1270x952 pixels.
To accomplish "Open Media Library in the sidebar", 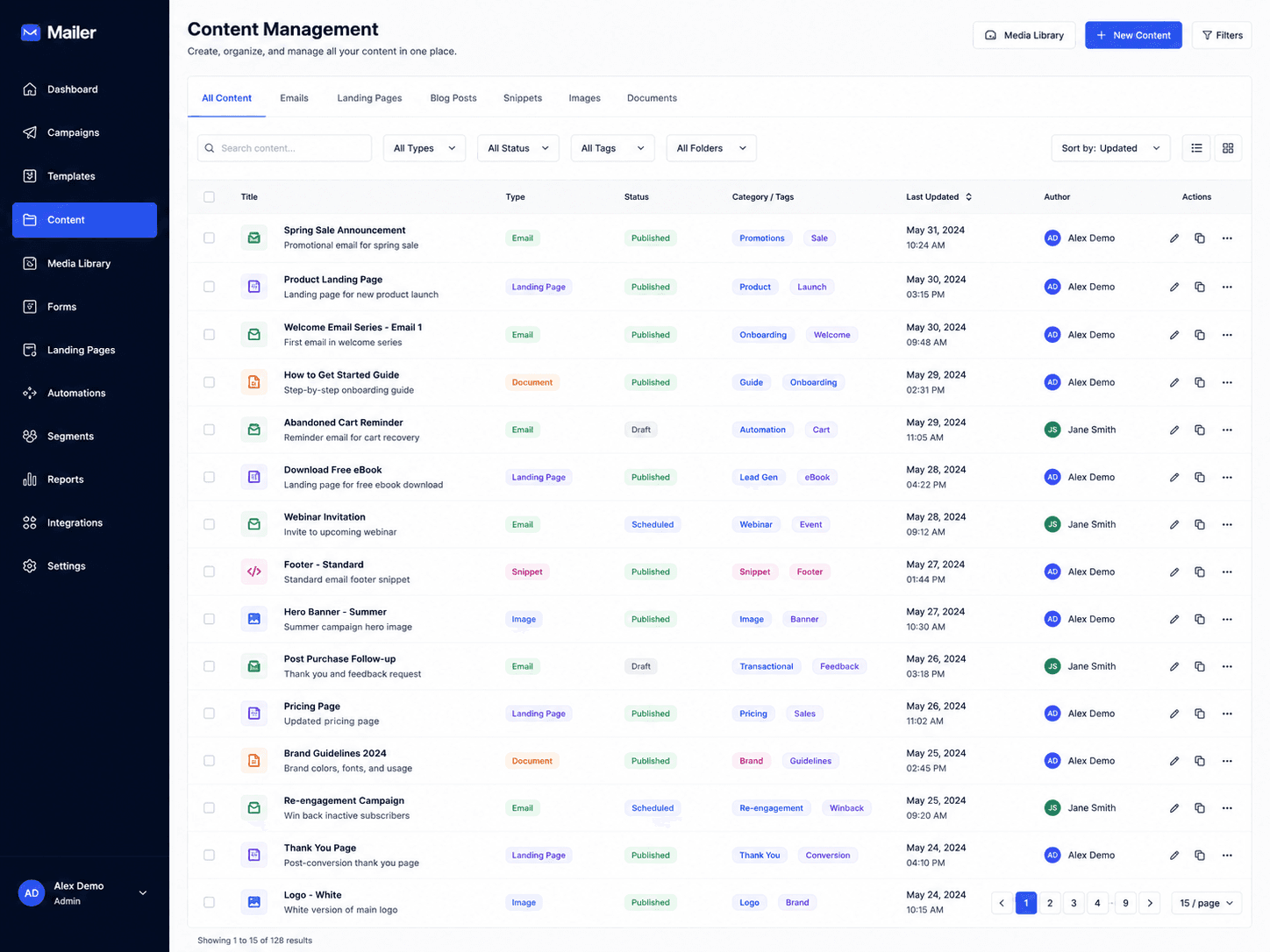I will pos(84,263).
